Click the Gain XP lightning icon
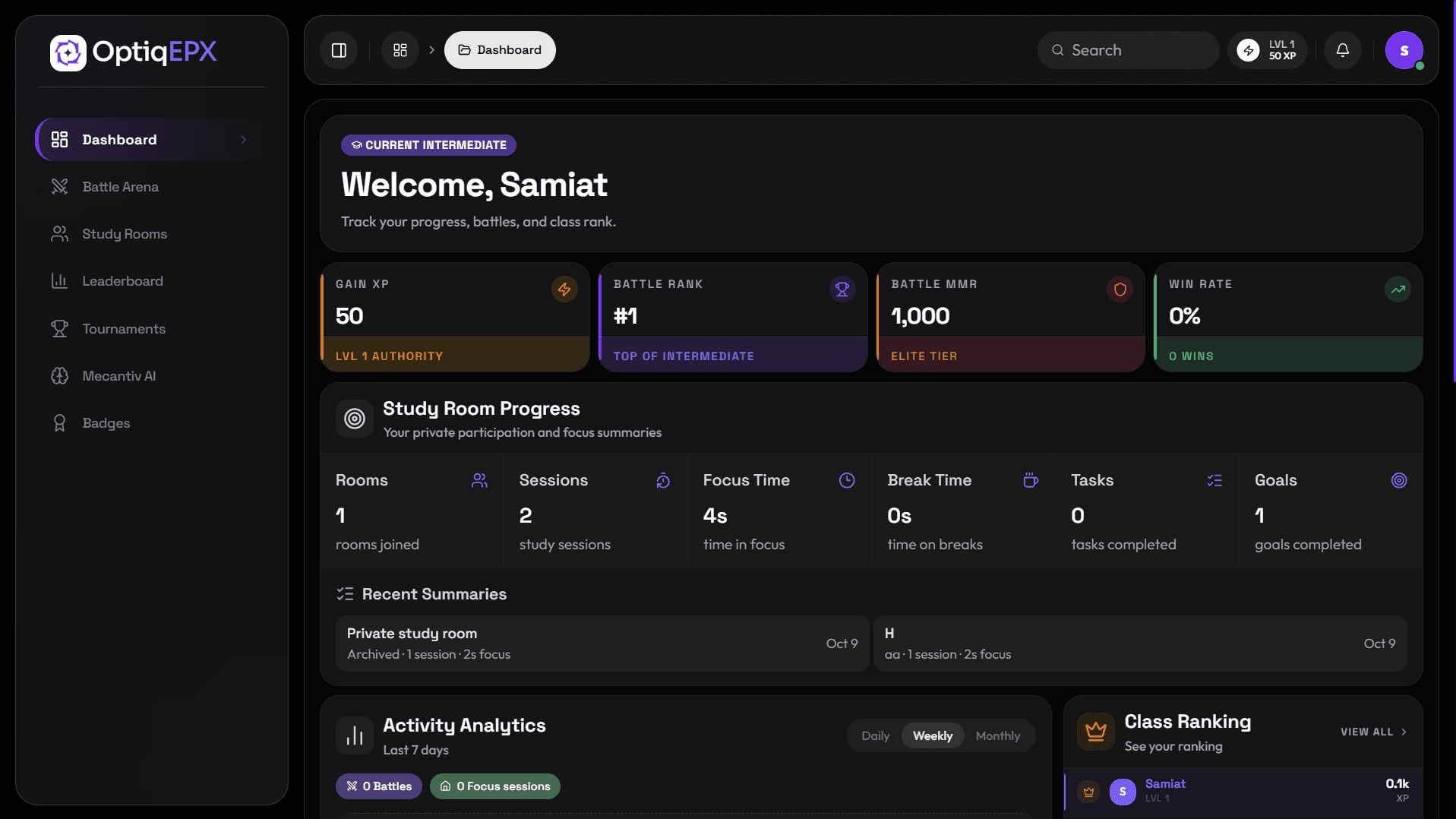Screen dimensions: 1456x819 coord(564,289)
